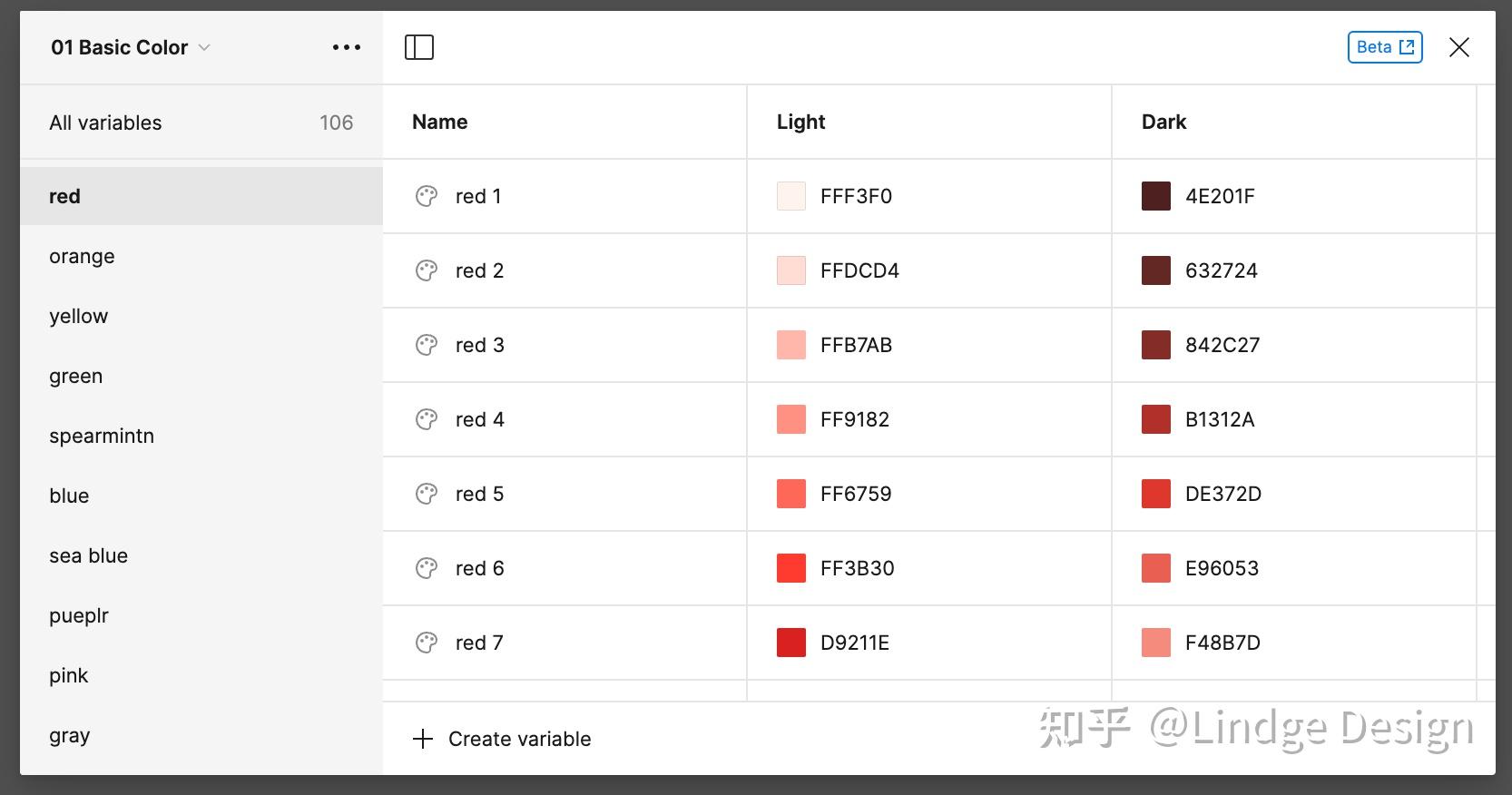
Task: Select the sea blue group
Action: [x=88, y=556]
